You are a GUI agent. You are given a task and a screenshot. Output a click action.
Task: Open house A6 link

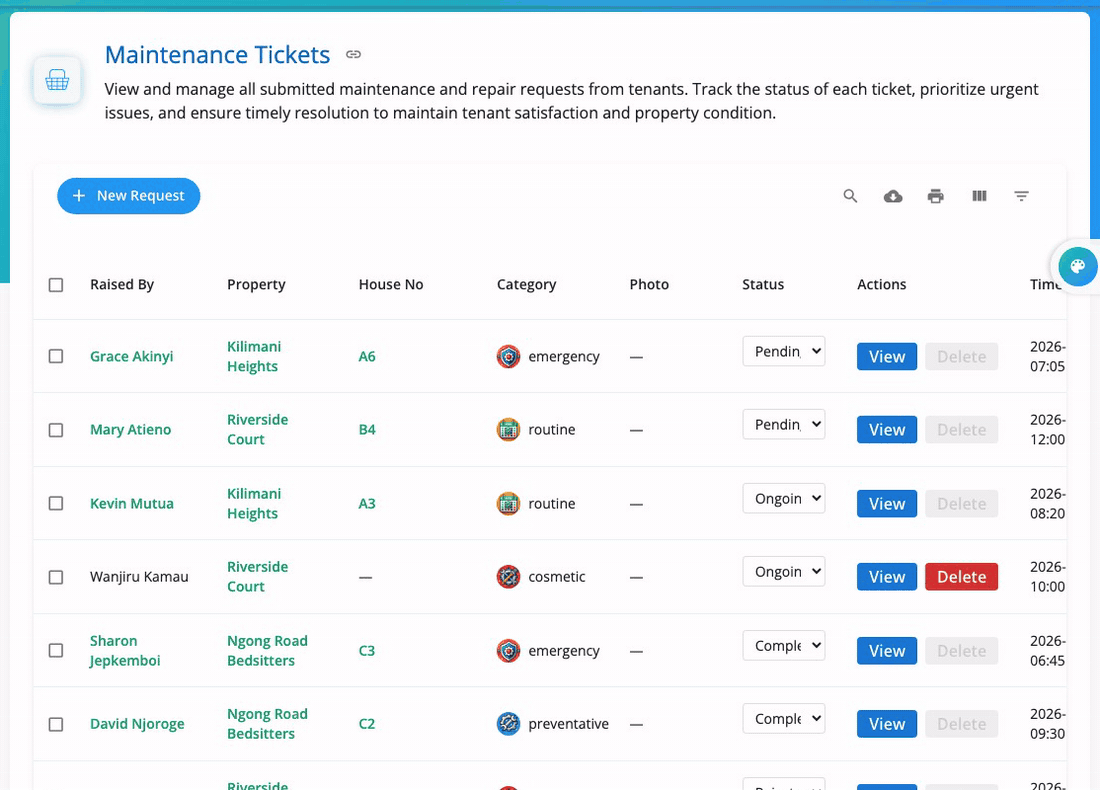[367, 356]
